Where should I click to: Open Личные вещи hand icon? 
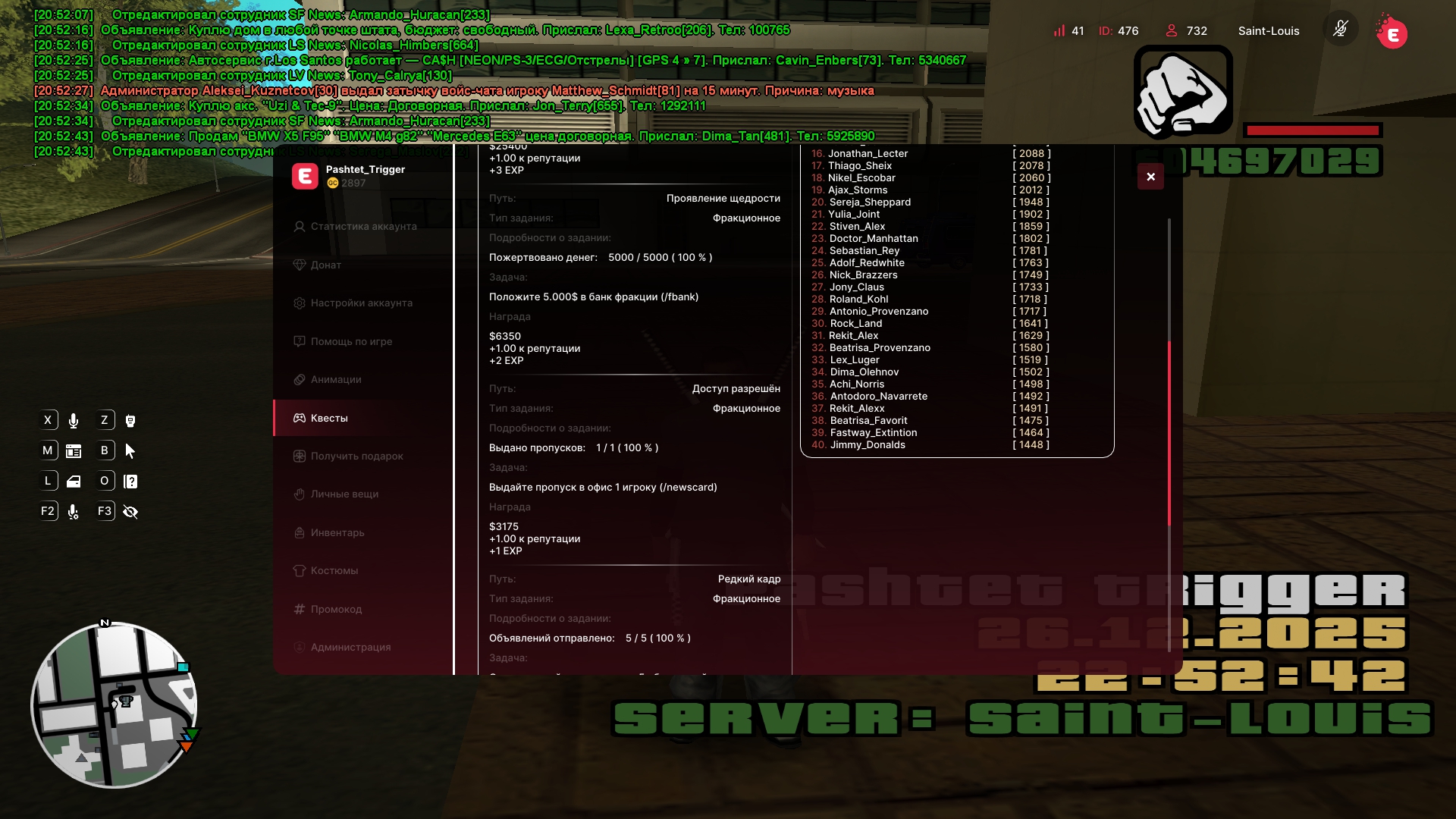[299, 494]
